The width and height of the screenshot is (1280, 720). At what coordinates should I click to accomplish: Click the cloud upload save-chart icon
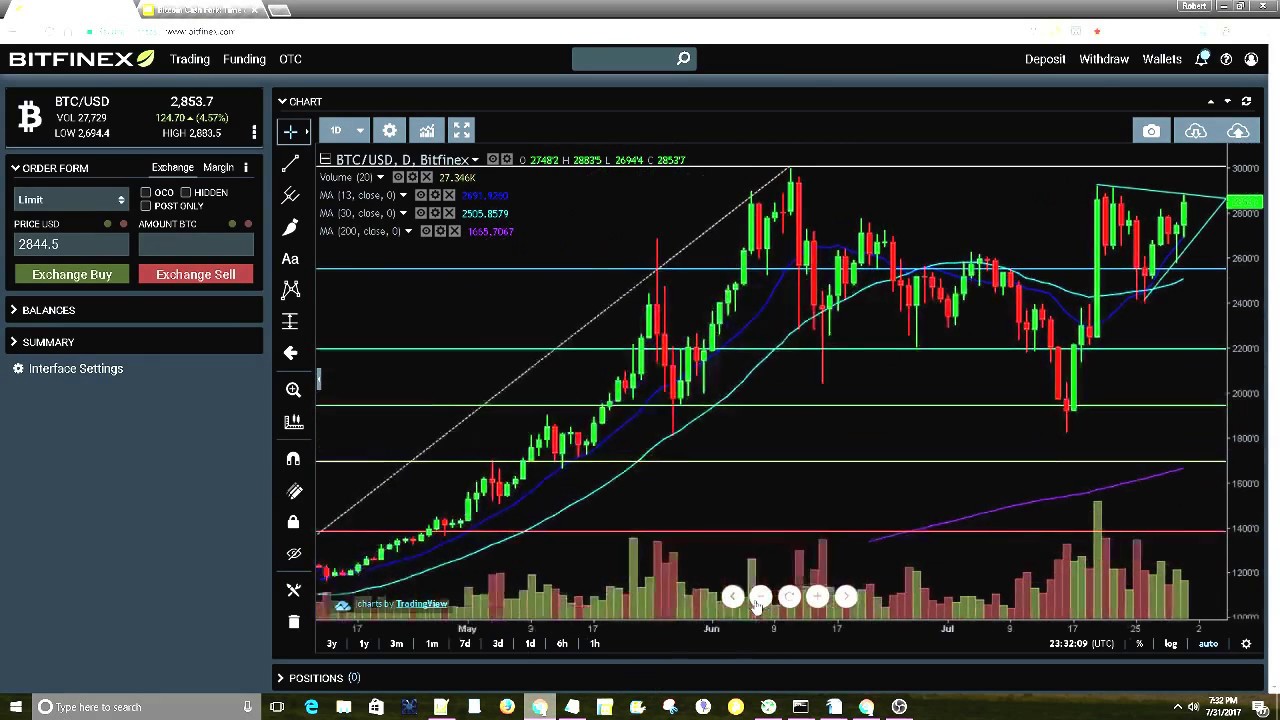(1238, 131)
